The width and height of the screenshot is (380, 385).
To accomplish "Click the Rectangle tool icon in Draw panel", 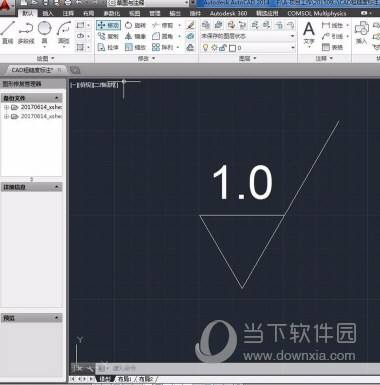I will (80, 25).
